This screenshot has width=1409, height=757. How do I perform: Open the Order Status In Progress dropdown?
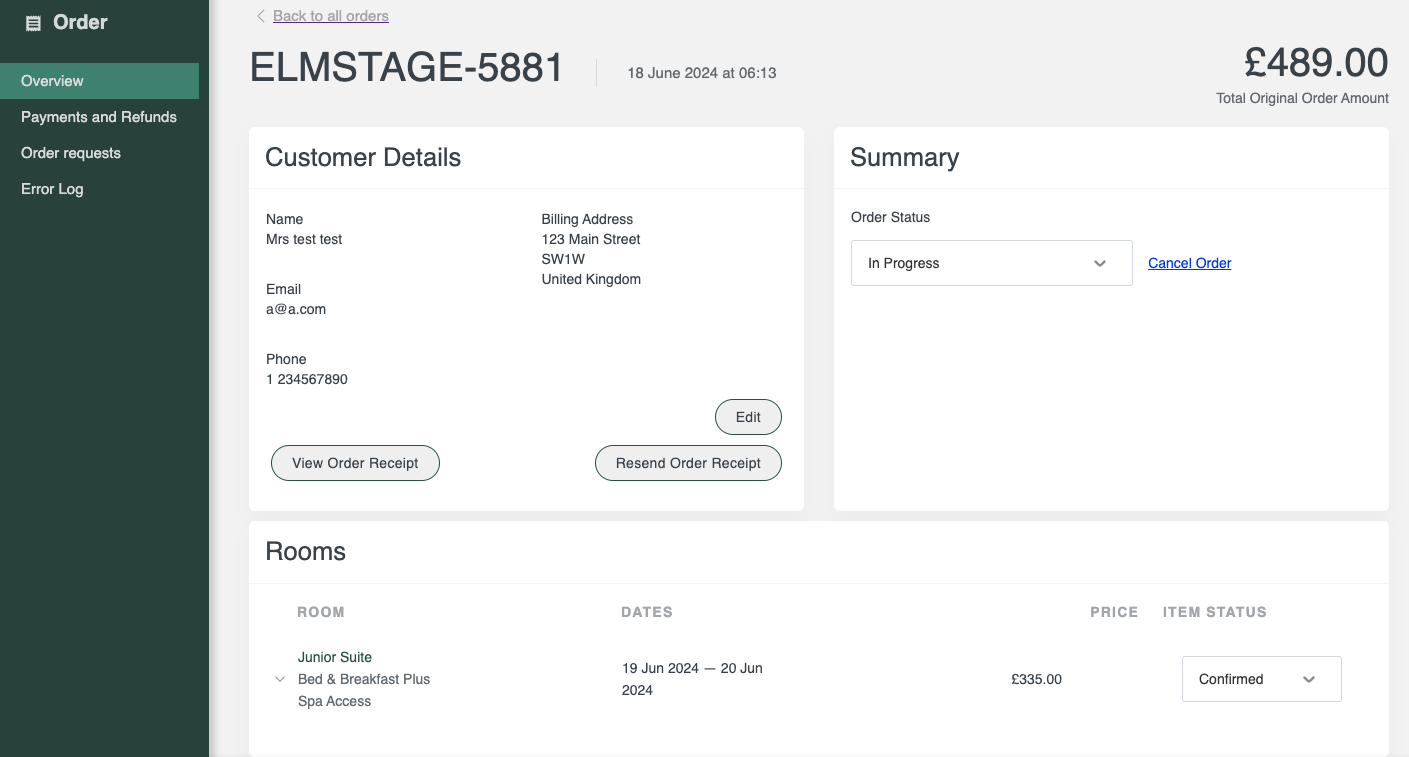point(992,263)
